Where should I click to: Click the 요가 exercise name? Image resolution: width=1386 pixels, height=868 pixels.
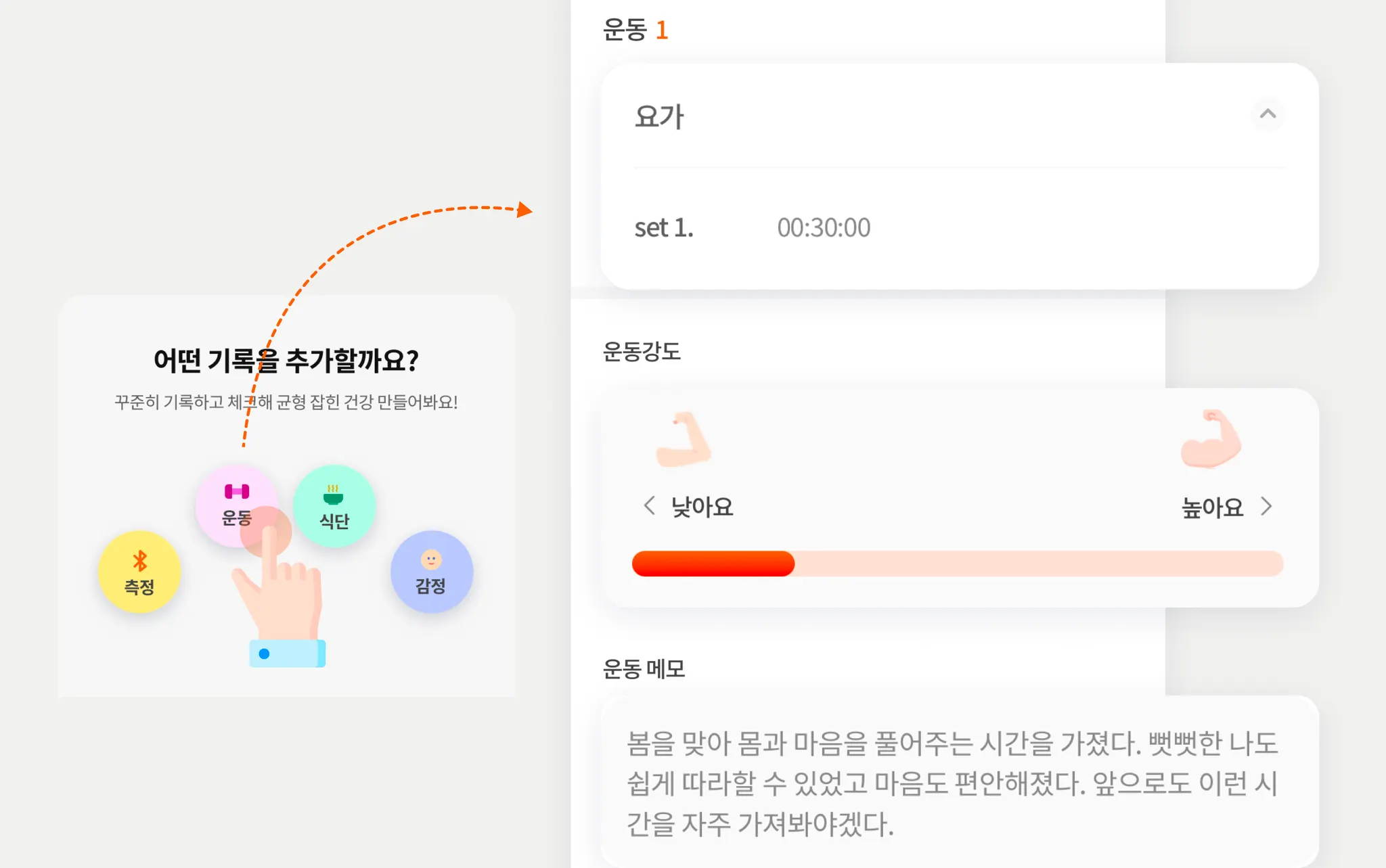659,116
